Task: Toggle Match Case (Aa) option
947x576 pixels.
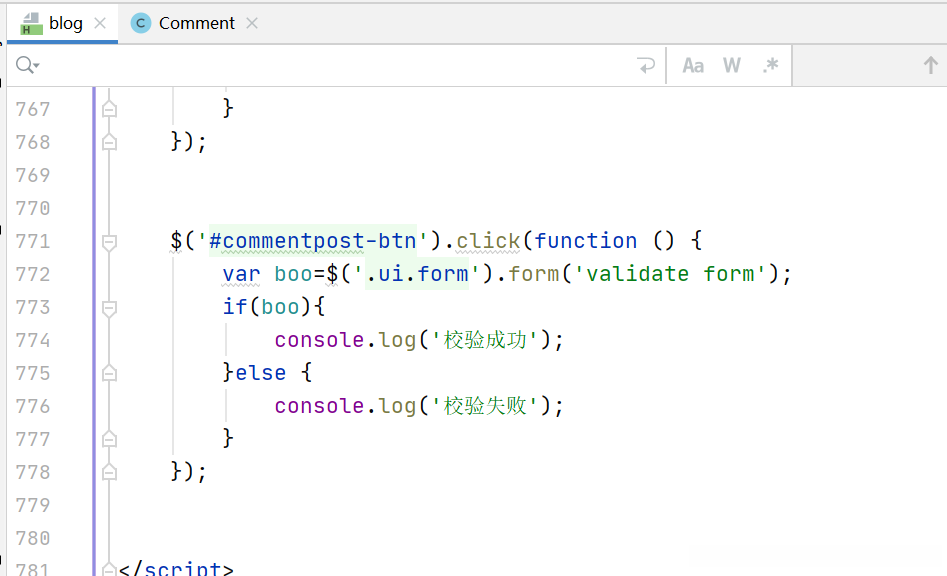Action: (693, 65)
